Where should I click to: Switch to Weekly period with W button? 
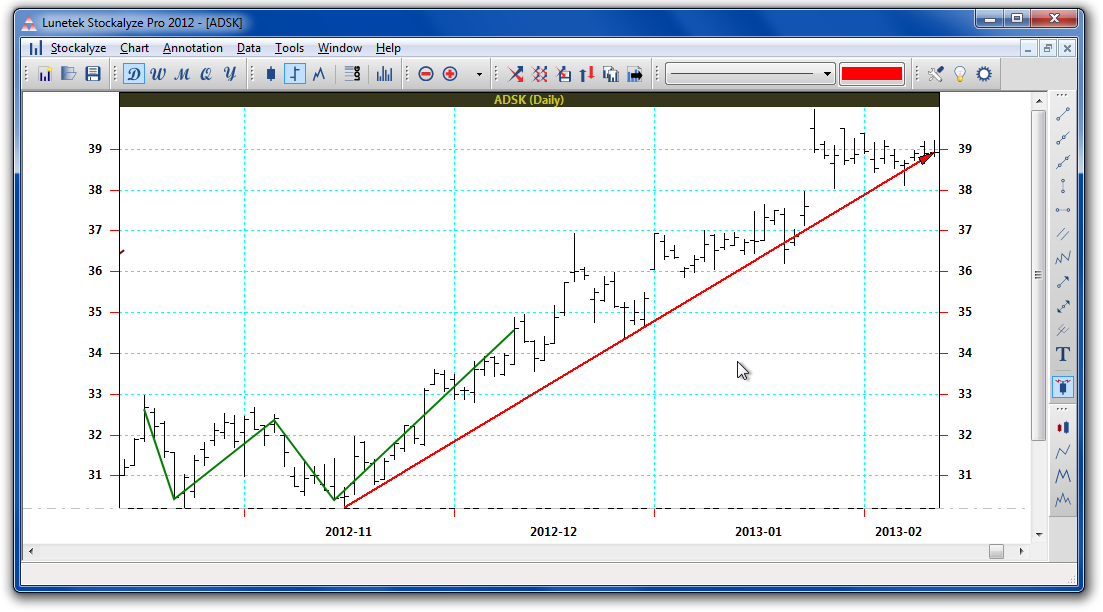158,74
